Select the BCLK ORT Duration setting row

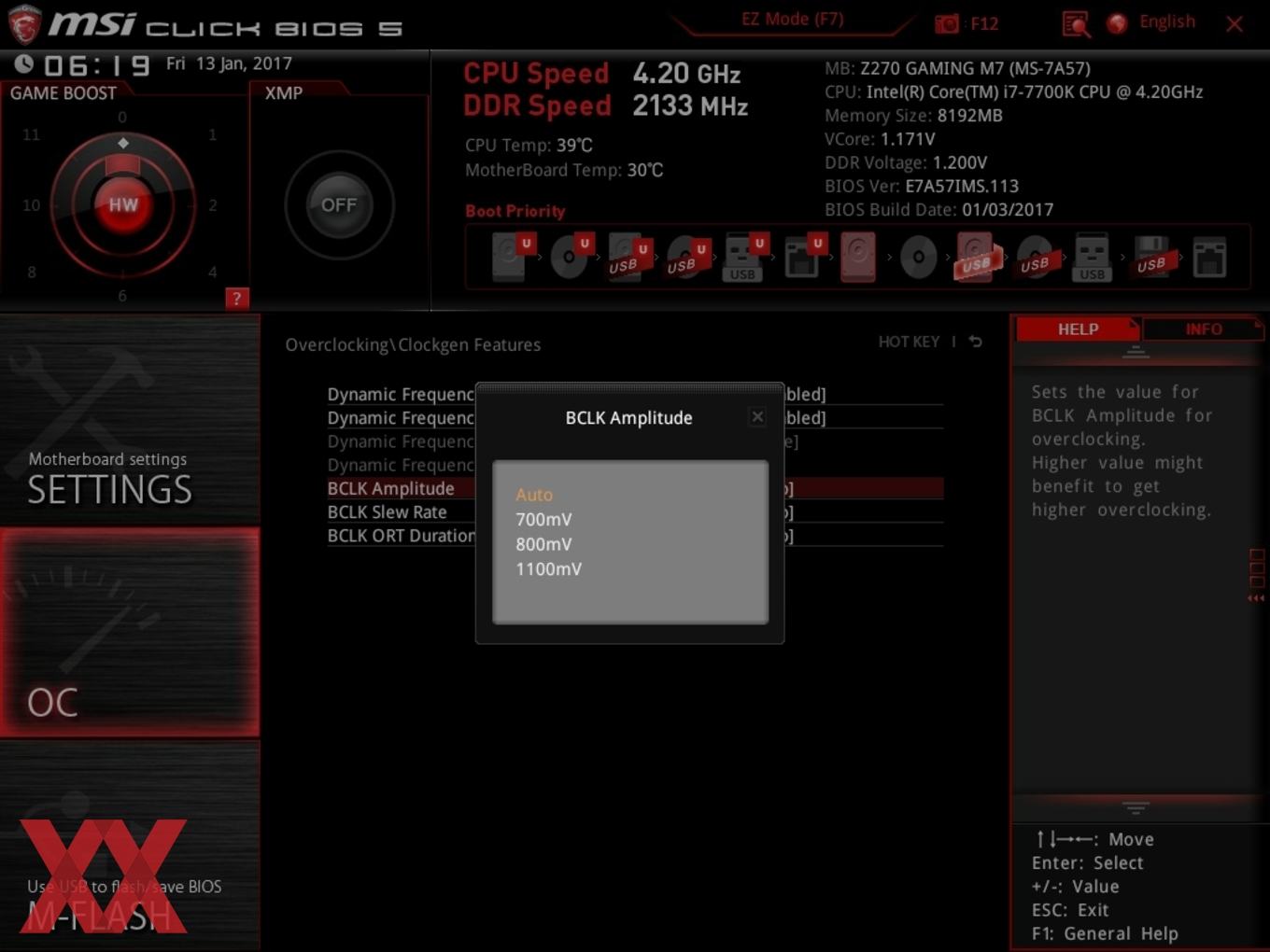click(635, 536)
